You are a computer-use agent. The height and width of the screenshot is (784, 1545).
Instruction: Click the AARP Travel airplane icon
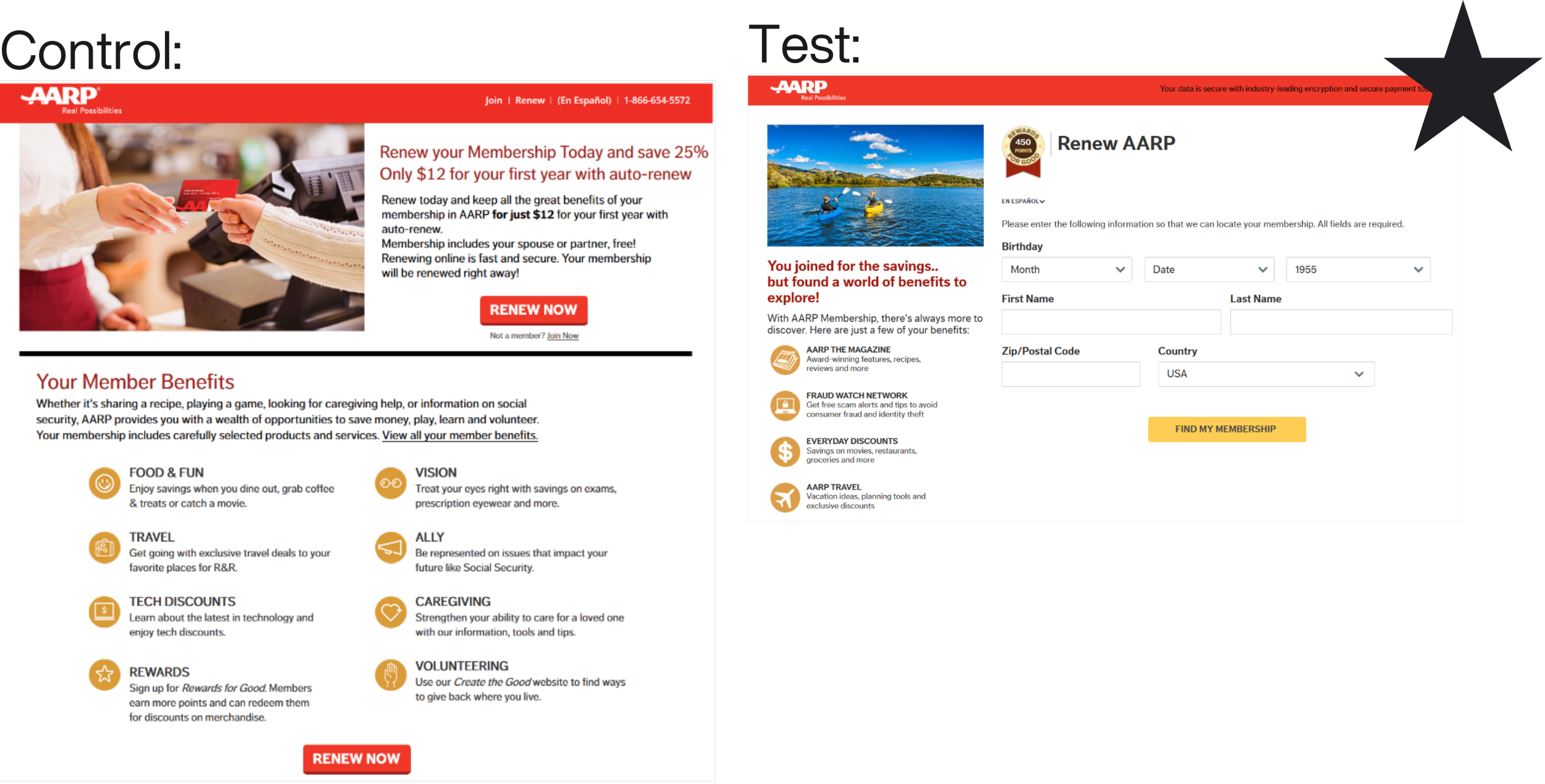[x=785, y=497]
